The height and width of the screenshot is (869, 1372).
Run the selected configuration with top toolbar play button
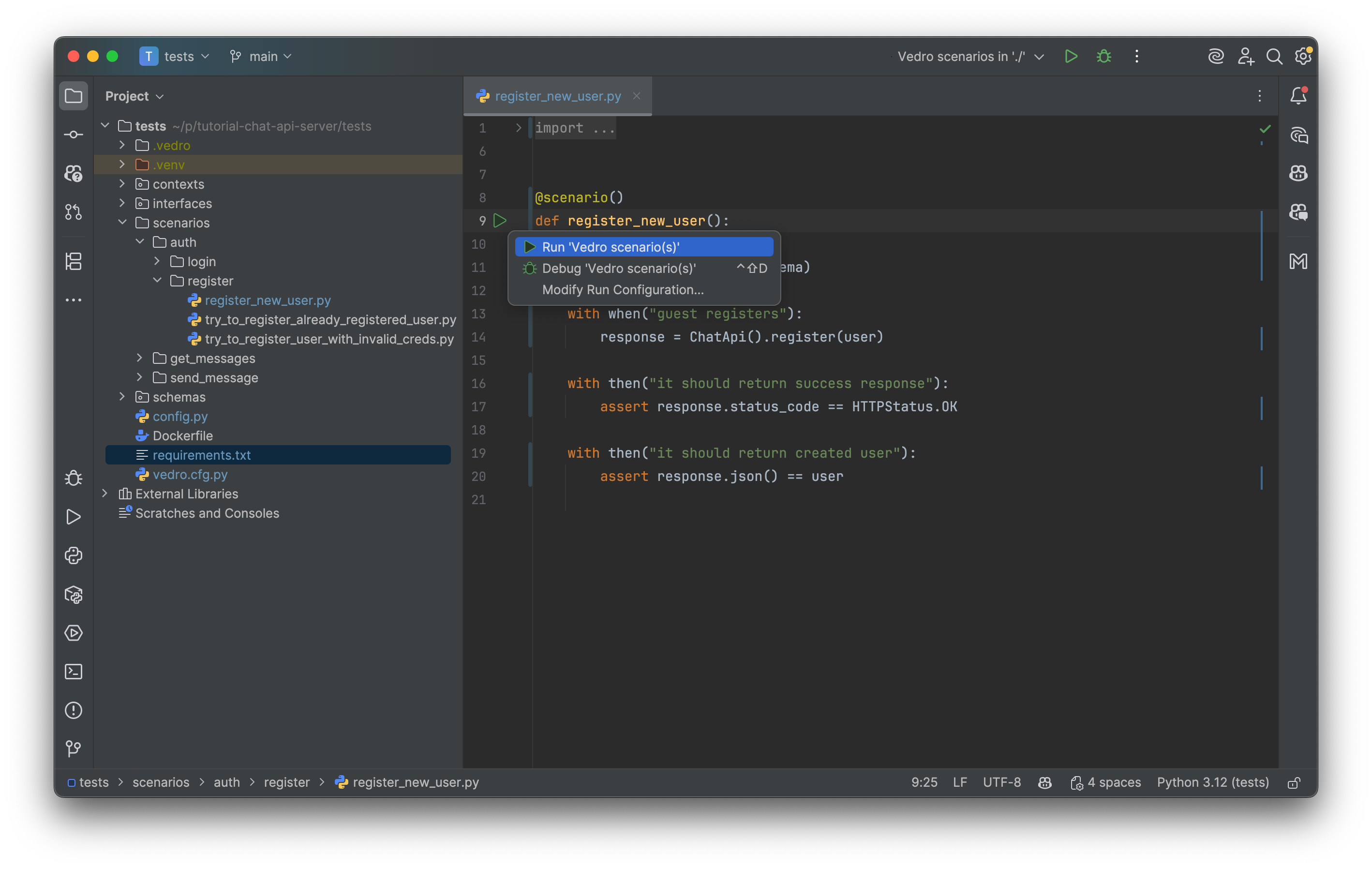[1071, 57]
